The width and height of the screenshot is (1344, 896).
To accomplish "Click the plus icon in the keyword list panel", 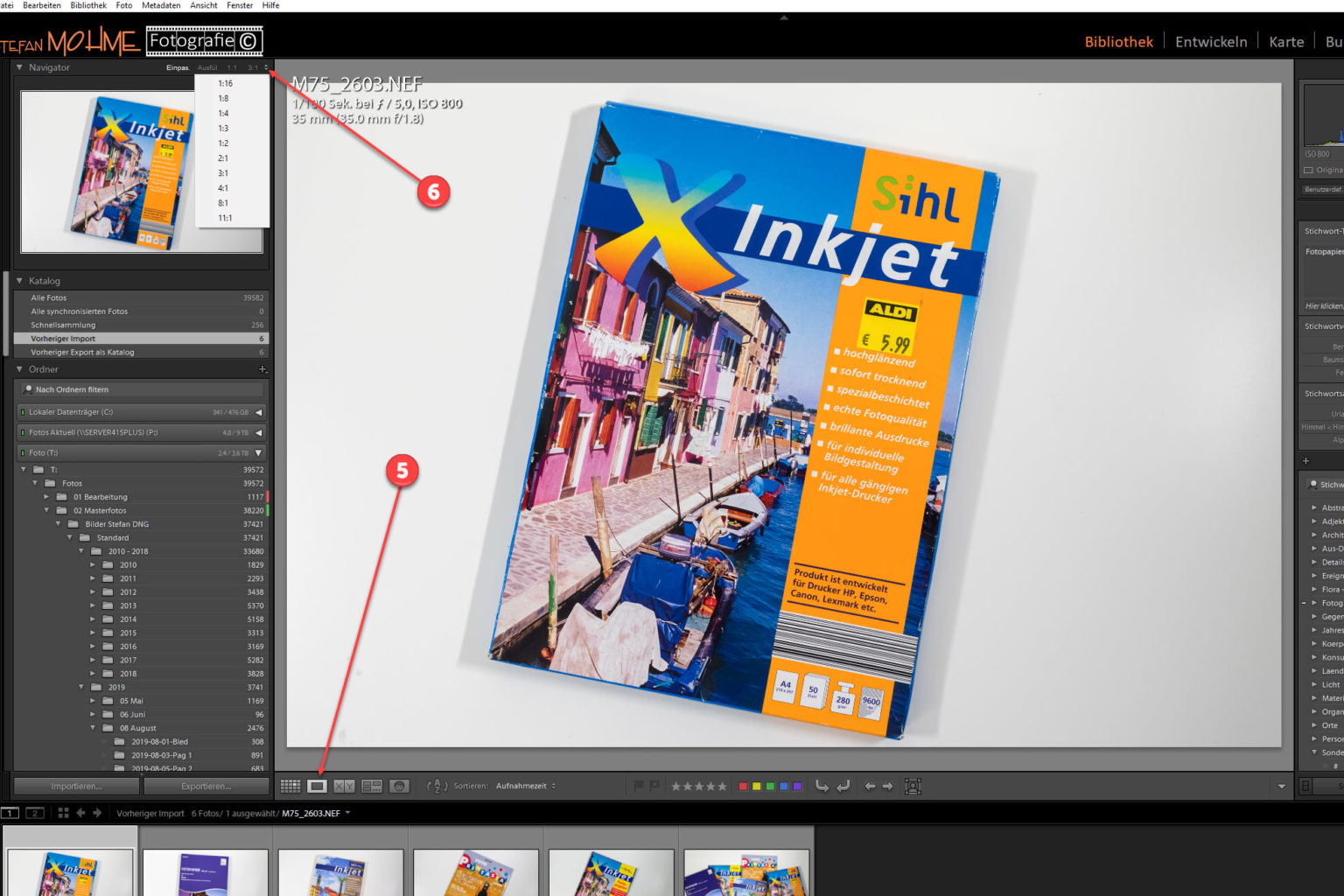I will pos(1306,460).
